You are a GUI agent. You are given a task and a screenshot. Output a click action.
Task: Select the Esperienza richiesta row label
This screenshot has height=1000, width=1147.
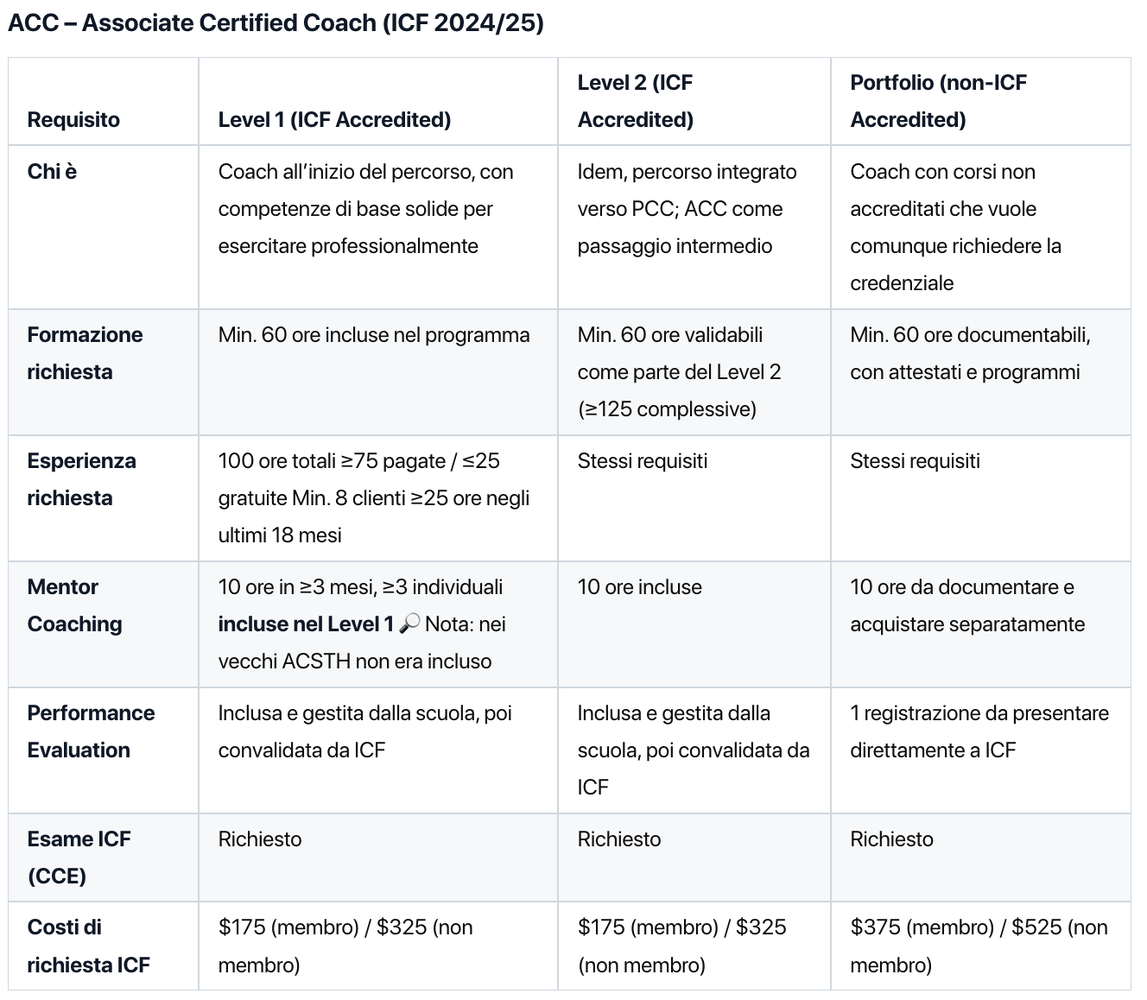pyautogui.click(x=81, y=479)
